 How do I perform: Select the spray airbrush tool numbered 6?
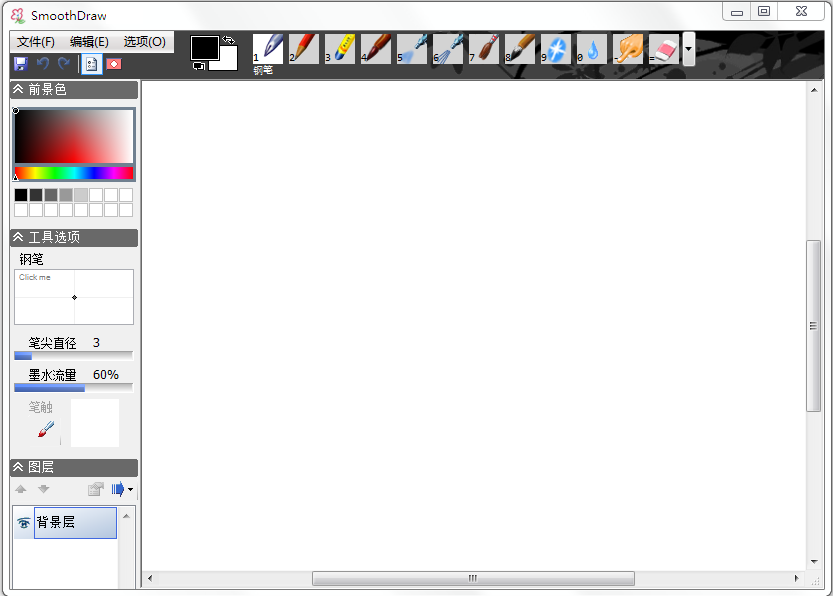[x=448, y=49]
